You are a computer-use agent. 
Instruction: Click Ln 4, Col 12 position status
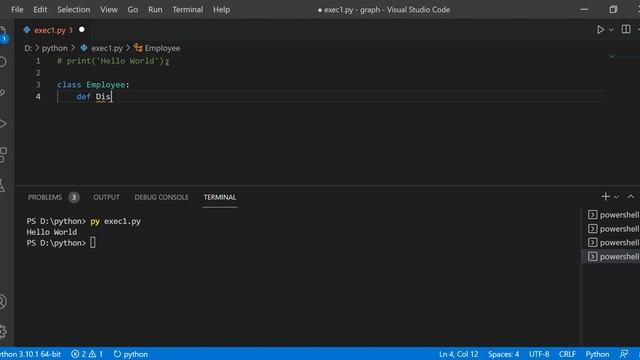(458, 354)
